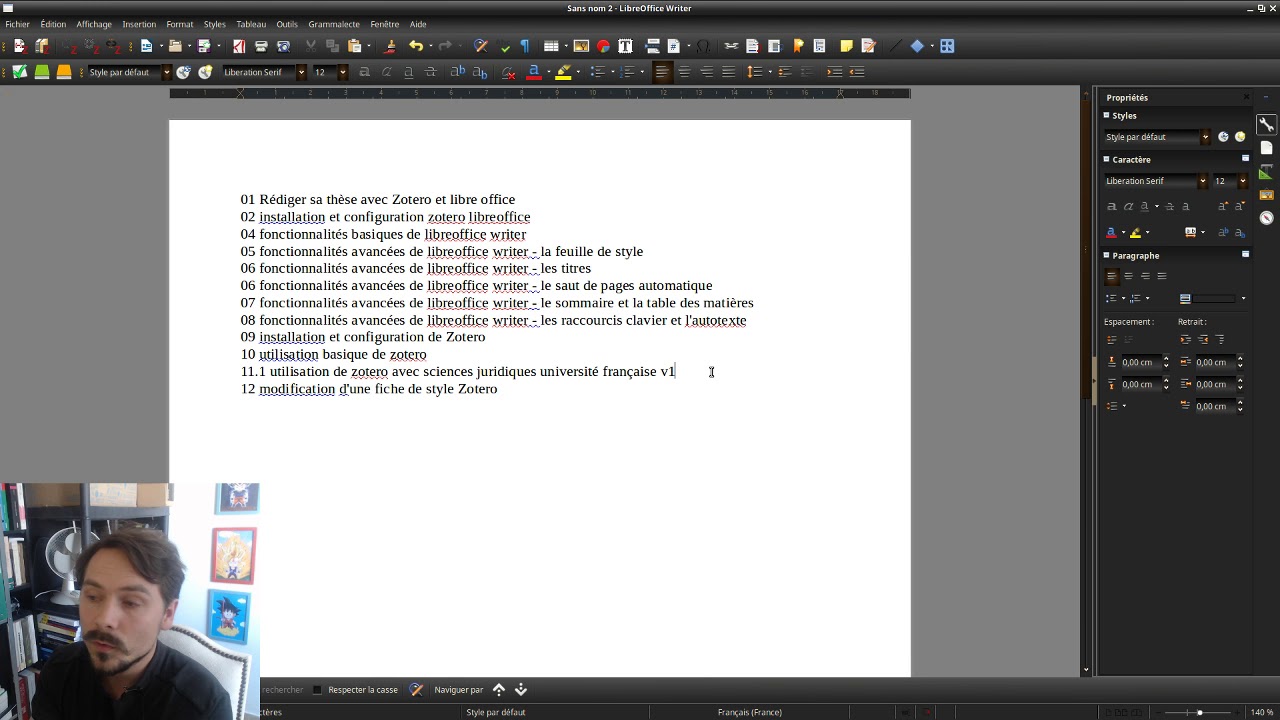This screenshot has height=720, width=1280.
Task: Click the Clear Direct Formatting icon
Action: click(508, 72)
